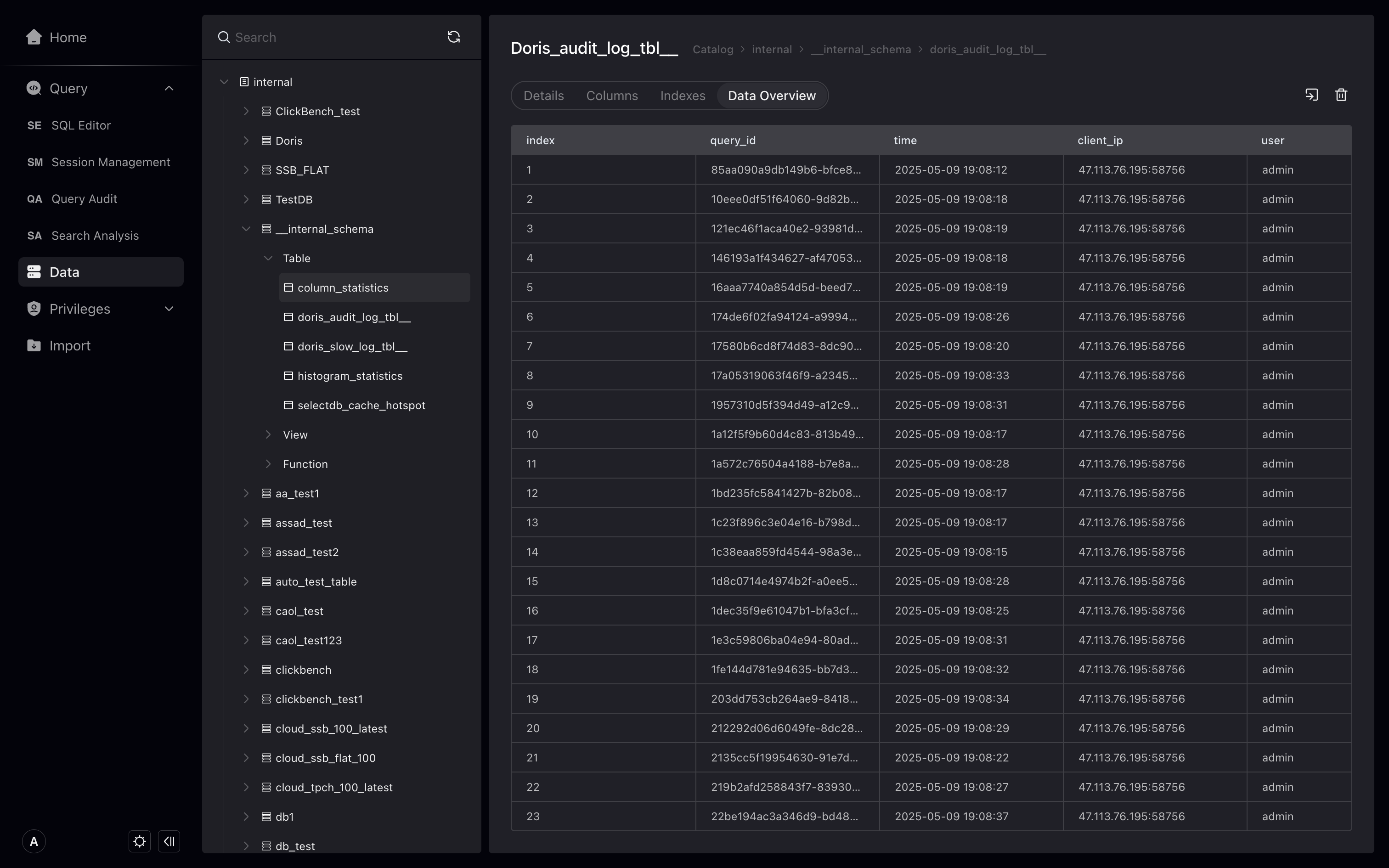Toggle the light/dark theme sun icon
This screenshot has height=868, width=1389.
[x=140, y=841]
